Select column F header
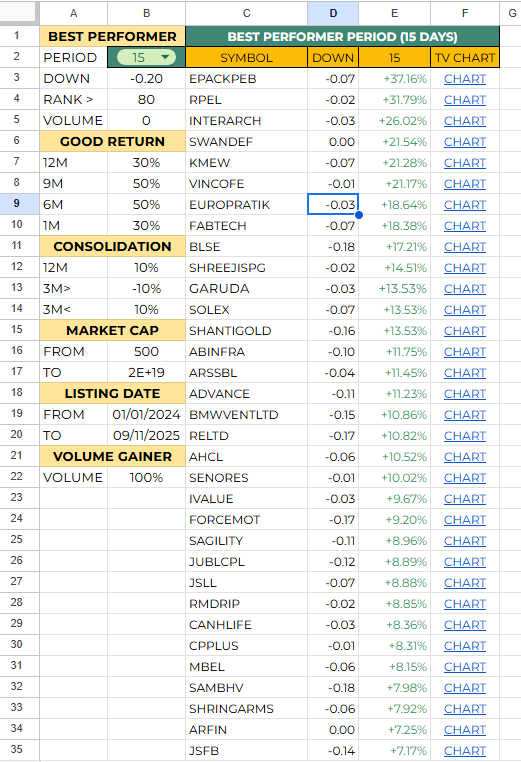This screenshot has height=762, width=521. 465,13
